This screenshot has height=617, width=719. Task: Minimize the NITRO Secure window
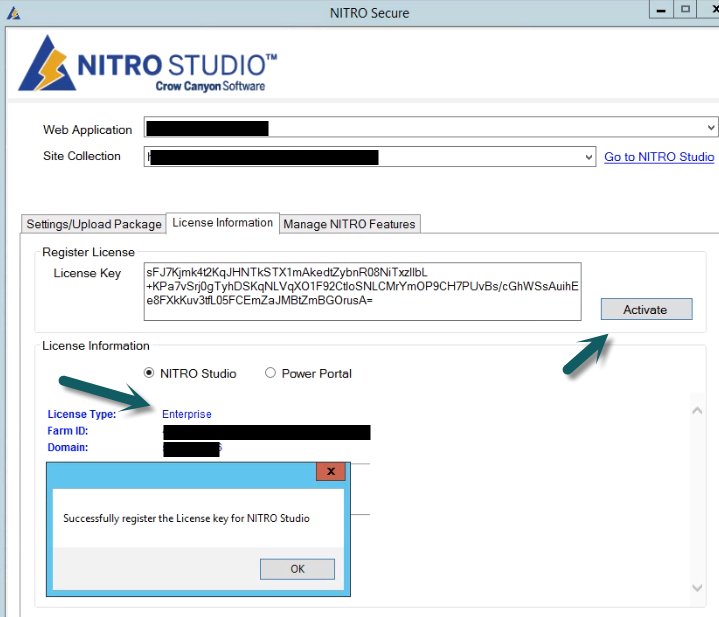(661, 10)
